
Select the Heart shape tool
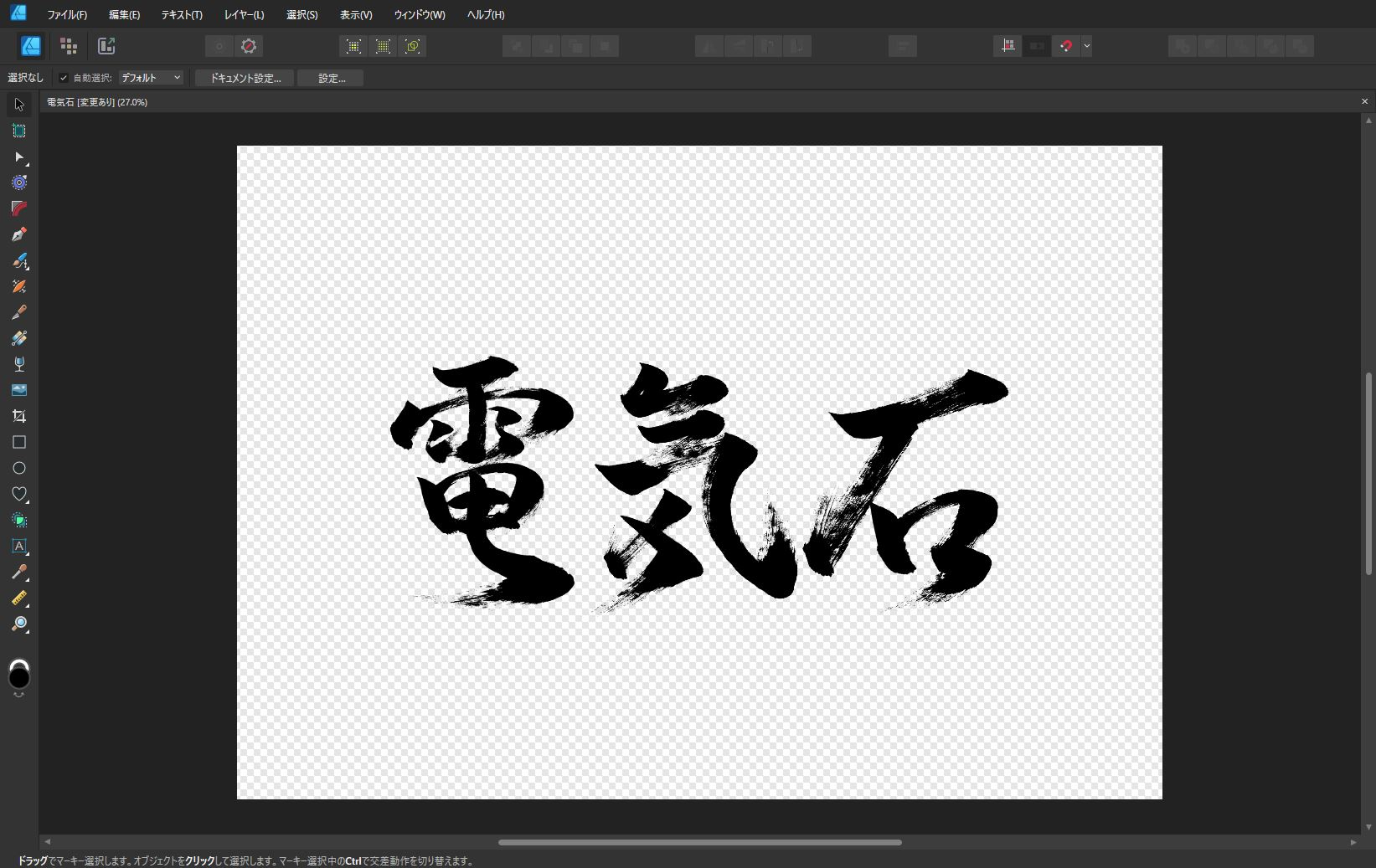click(x=19, y=494)
